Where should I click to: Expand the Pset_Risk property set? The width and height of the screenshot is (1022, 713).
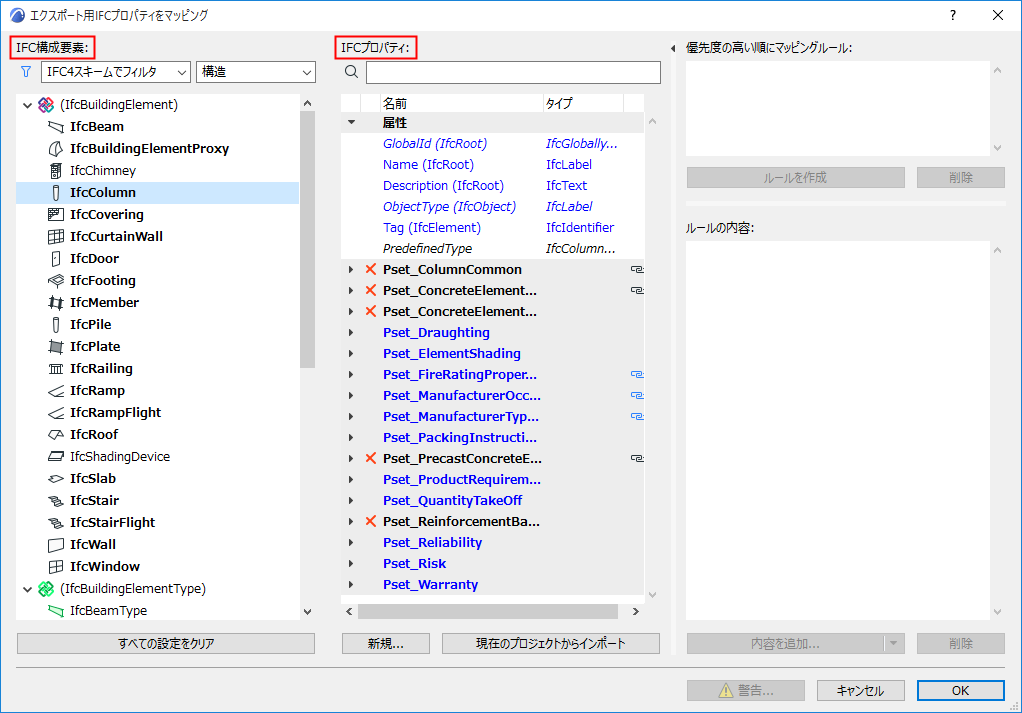[351, 563]
